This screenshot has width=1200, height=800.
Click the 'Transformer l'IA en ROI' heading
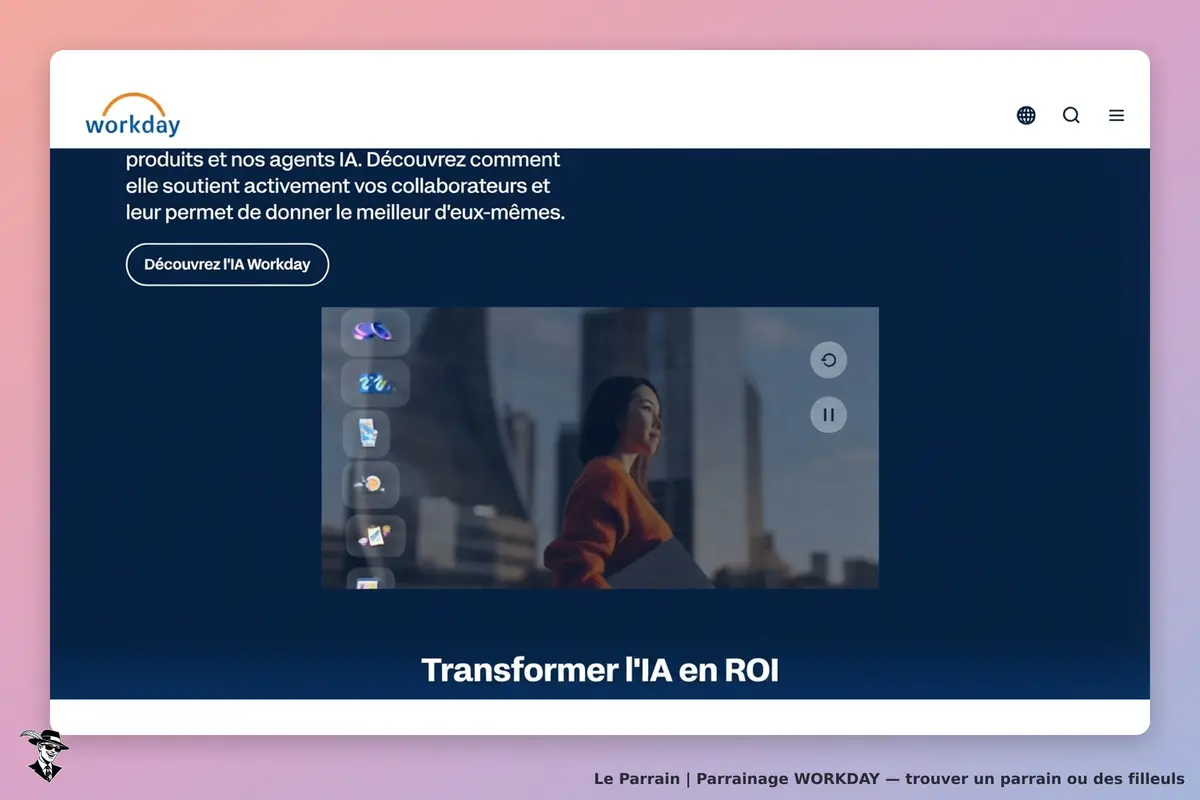point(600,670)
